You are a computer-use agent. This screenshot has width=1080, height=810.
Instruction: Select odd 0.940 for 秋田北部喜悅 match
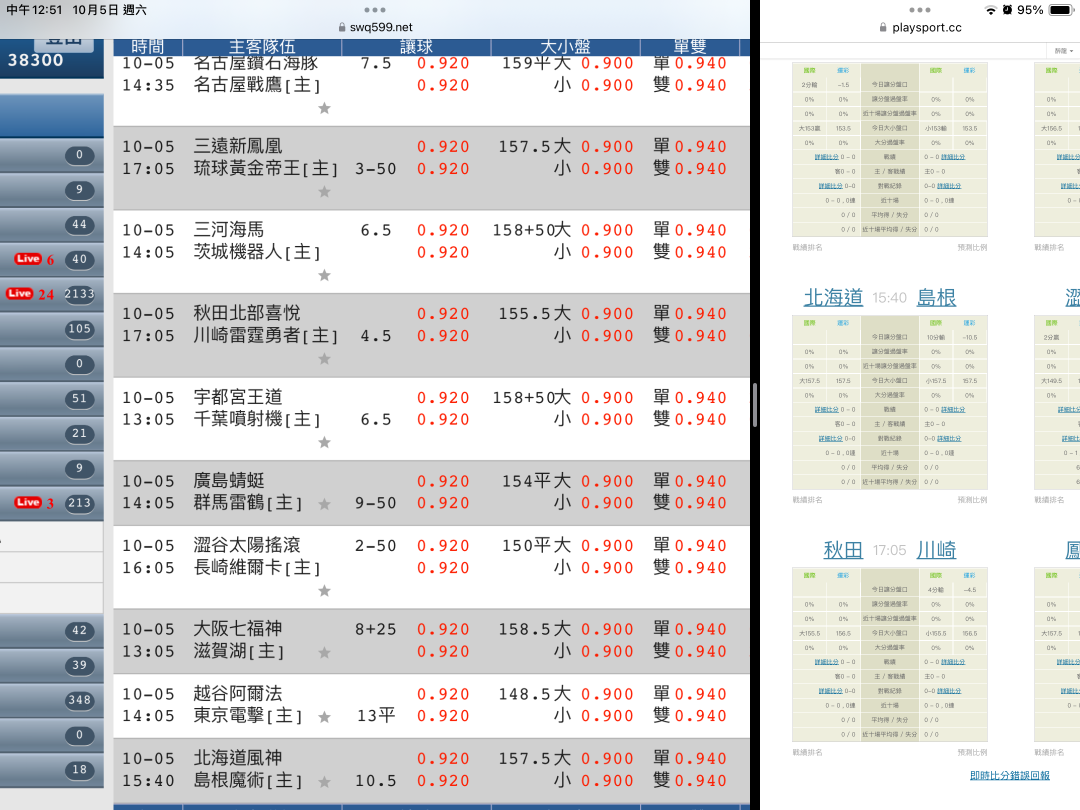(x=700, y=313)
